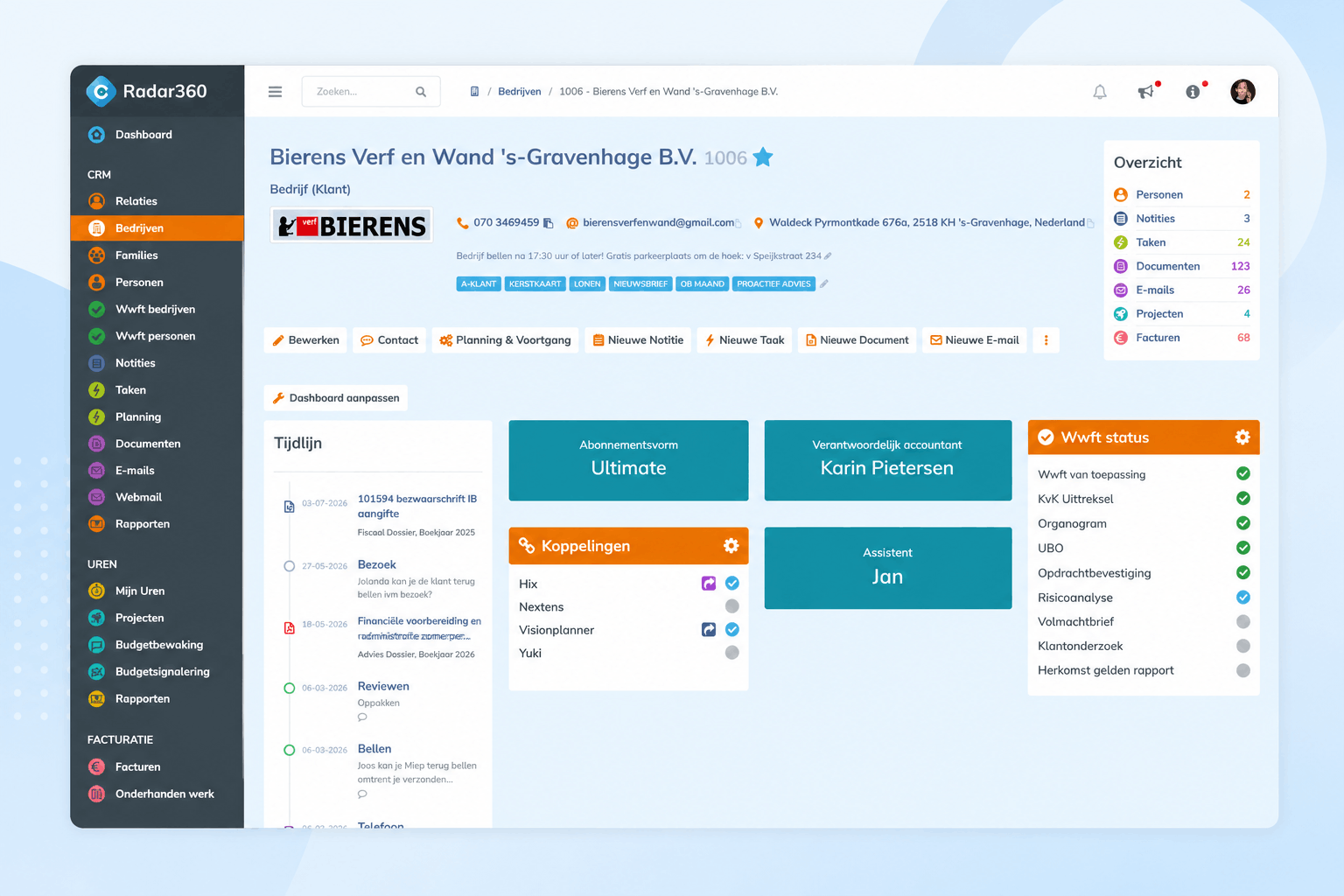Open the notifications bell icon
The height and width of the screenshot is (896, 1344).
coord(1100,92)
